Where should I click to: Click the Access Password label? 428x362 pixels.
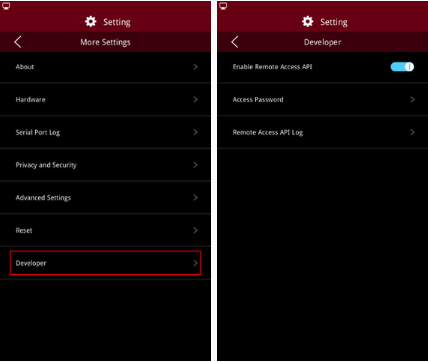click(x=258, y=99)
